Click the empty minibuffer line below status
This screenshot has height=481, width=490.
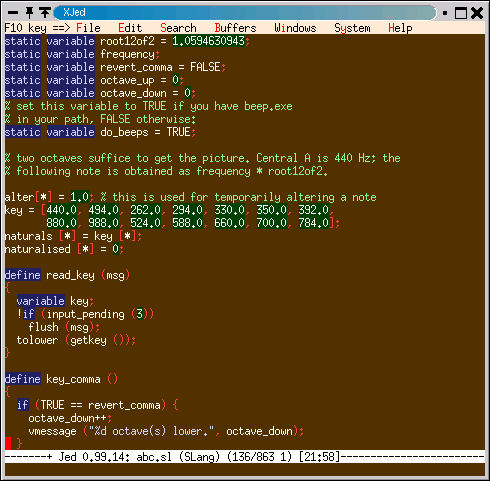click(x=245, y=469)
